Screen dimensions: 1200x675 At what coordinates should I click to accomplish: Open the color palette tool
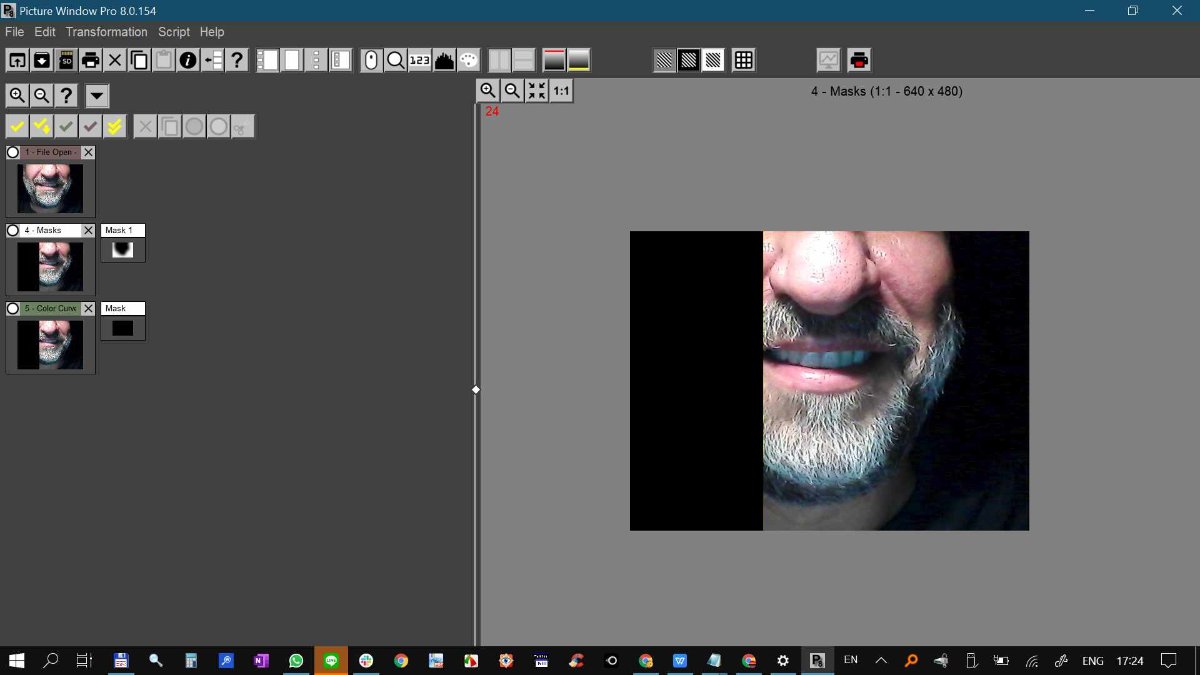(468, 60)
